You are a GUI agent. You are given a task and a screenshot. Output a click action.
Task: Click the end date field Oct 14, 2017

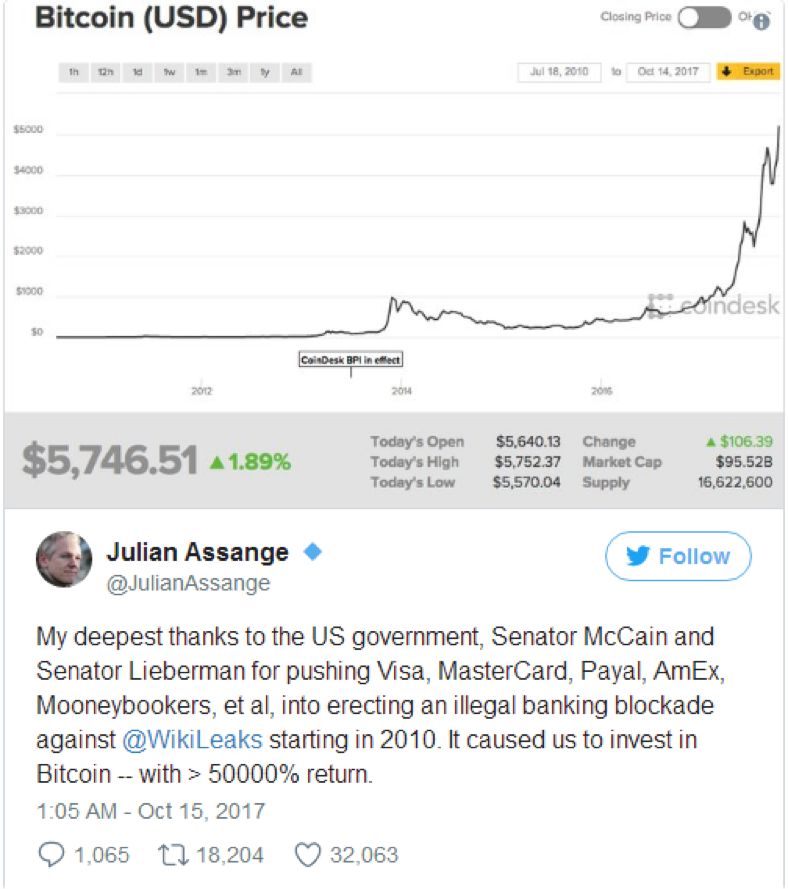[668, 72]
